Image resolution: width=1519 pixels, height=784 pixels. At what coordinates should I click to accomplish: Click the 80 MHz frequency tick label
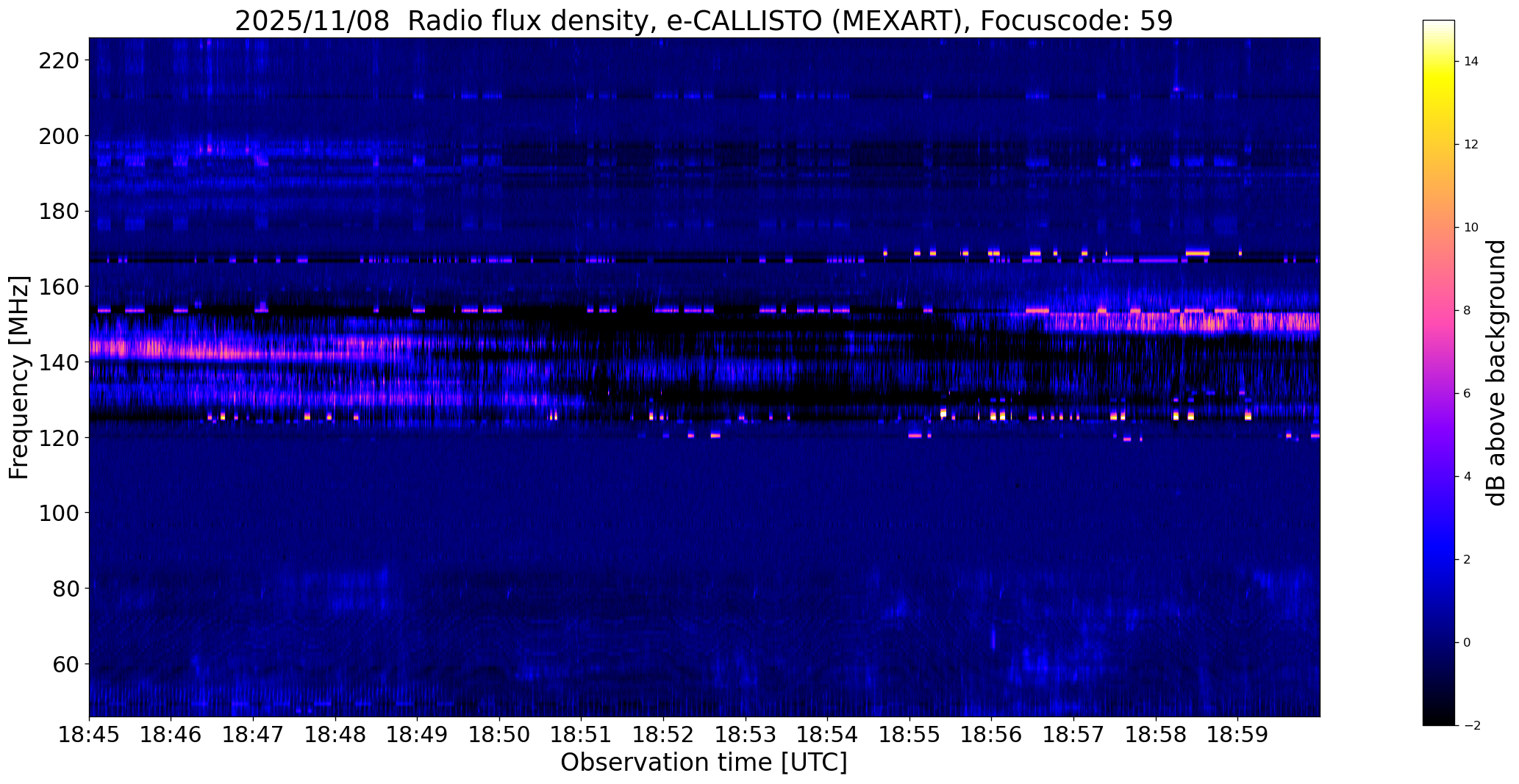tap(66, 589)
